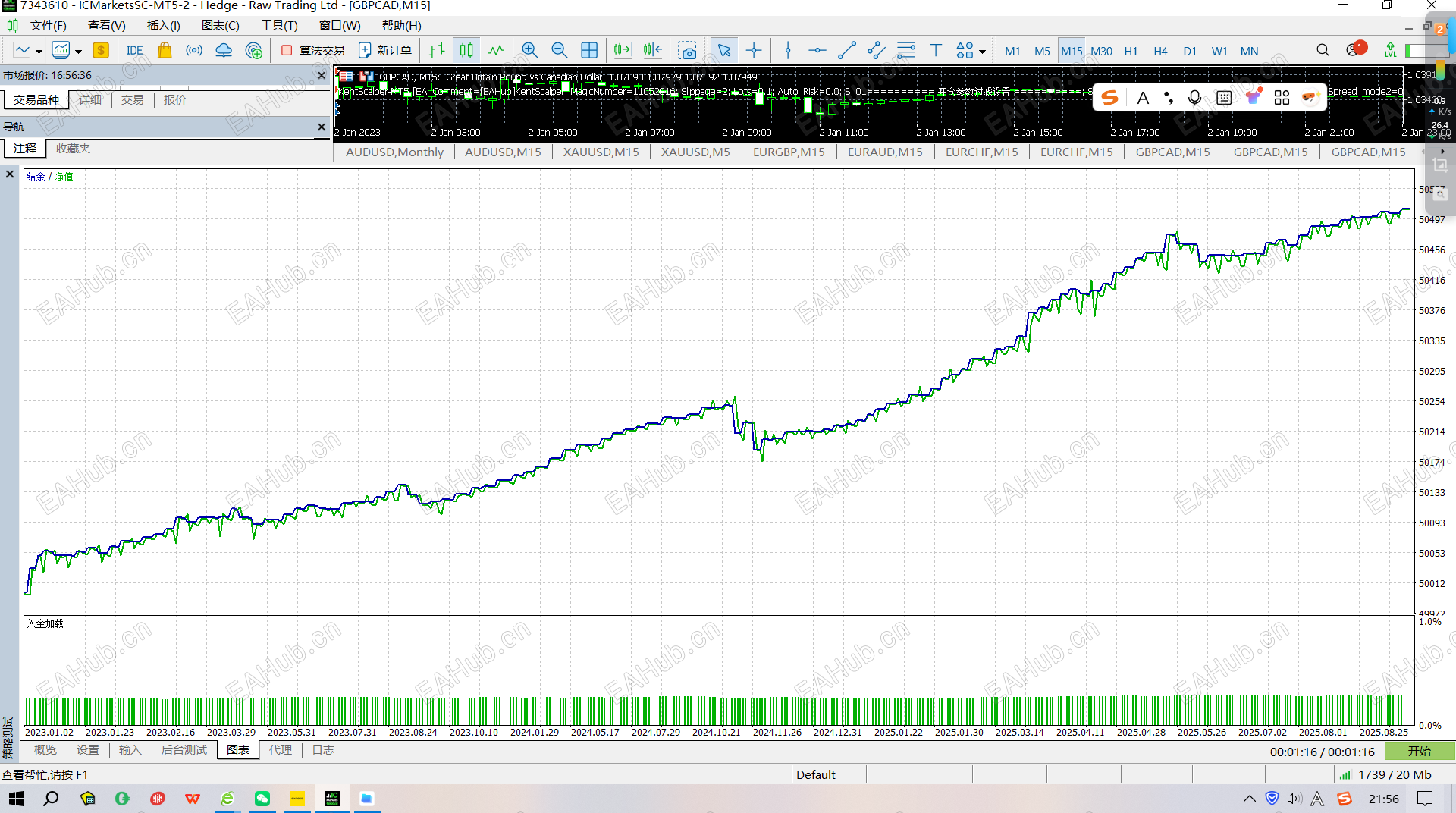The width and height of the screenshot is (1456, 813).
Task: Open the XAUUSD,M5 chart tab
Action: (695, 152)
